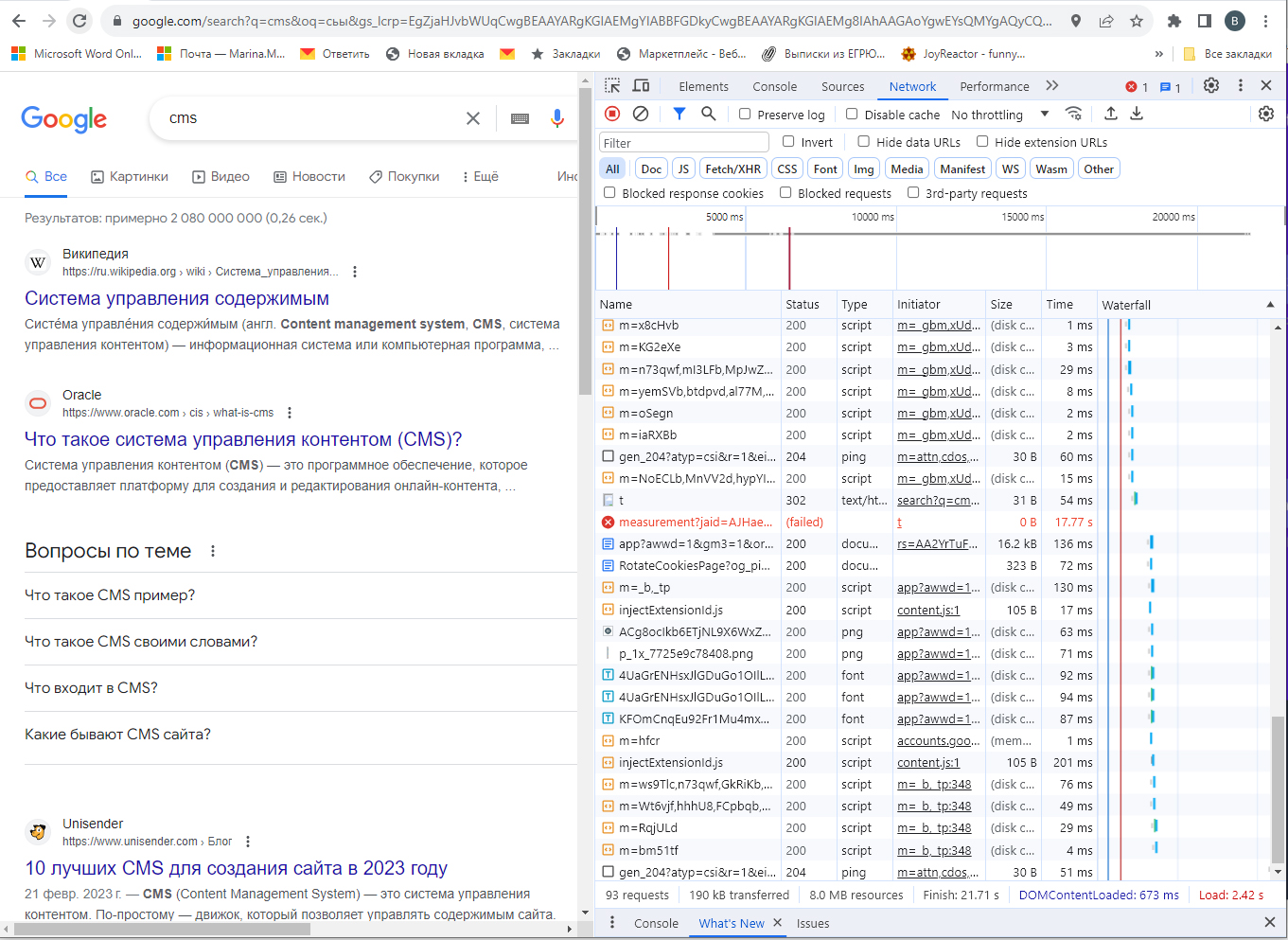Filter requests by JS type

coord(683,168)
